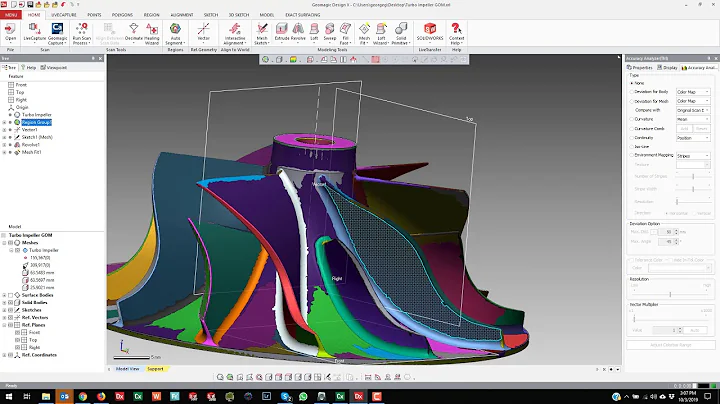The height and width of the screenshot is (404, 720).
Task: Select Deviation for Mesh radio option
Action: 632,101
